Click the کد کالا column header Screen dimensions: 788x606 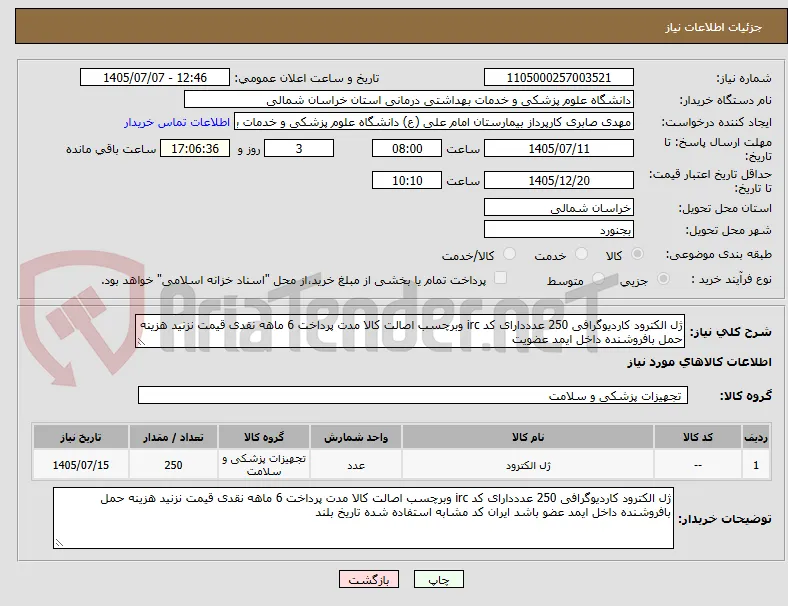point(698,437)
